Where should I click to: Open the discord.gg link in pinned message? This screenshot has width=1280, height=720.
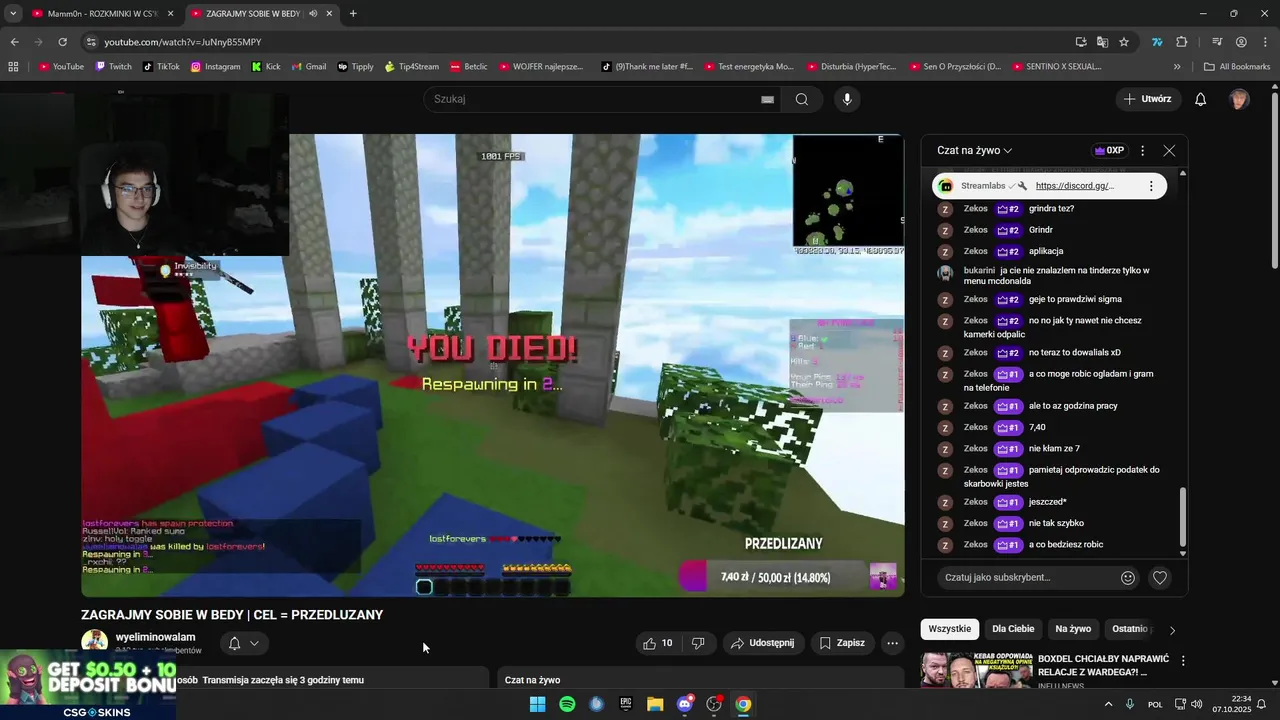1074,186
